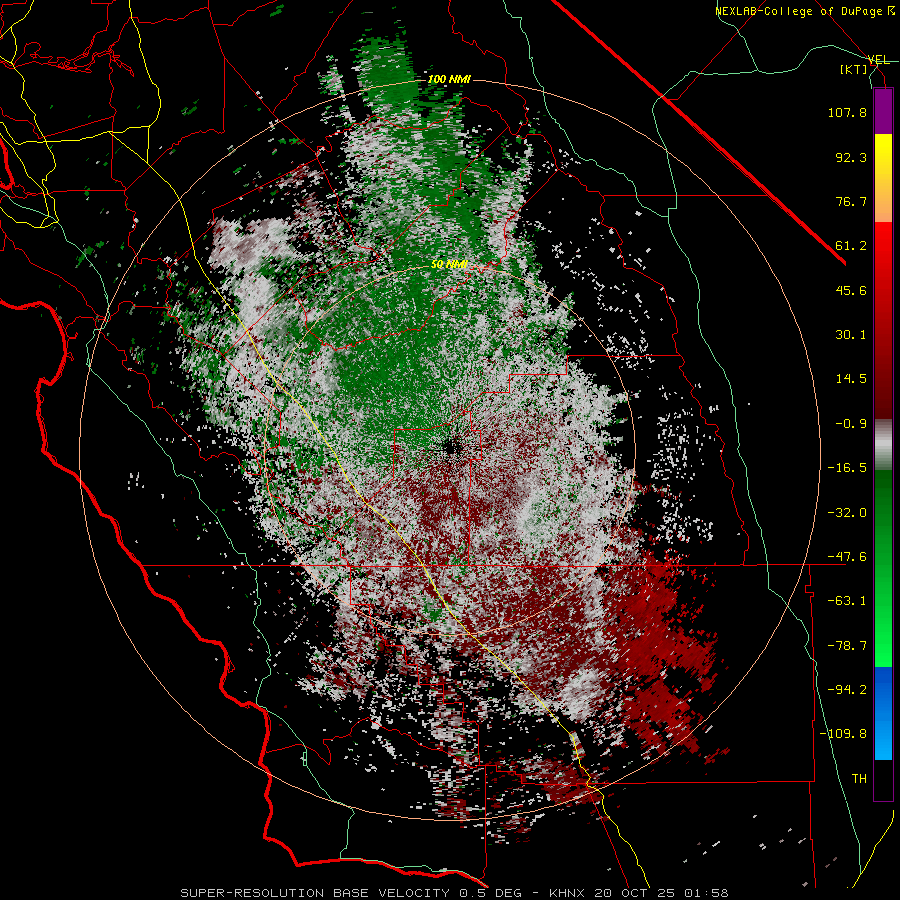
Task: Click the -94.2 value on velocity scale
Action: (847, 690)
